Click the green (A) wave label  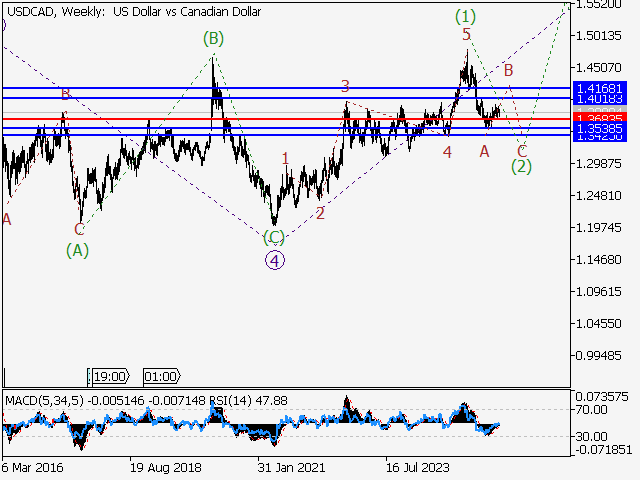(78, 250)
